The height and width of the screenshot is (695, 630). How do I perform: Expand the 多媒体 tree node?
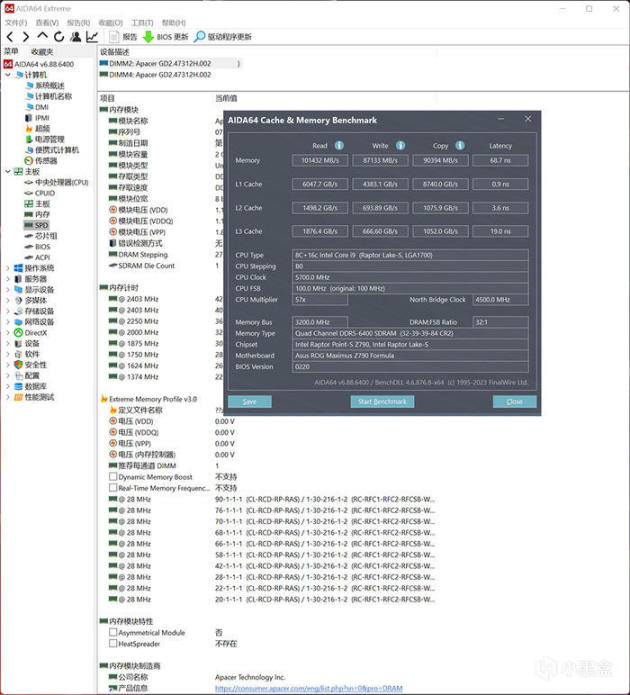(8, 300)
